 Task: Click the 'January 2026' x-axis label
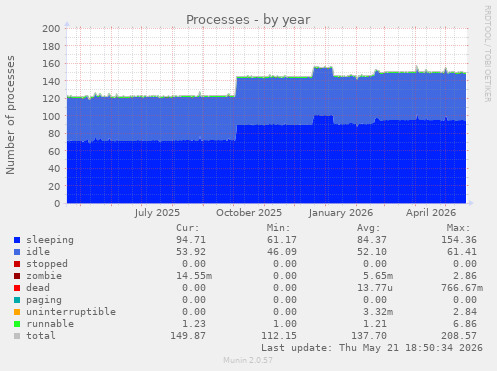pyautogui.click(x=341, y=213)
